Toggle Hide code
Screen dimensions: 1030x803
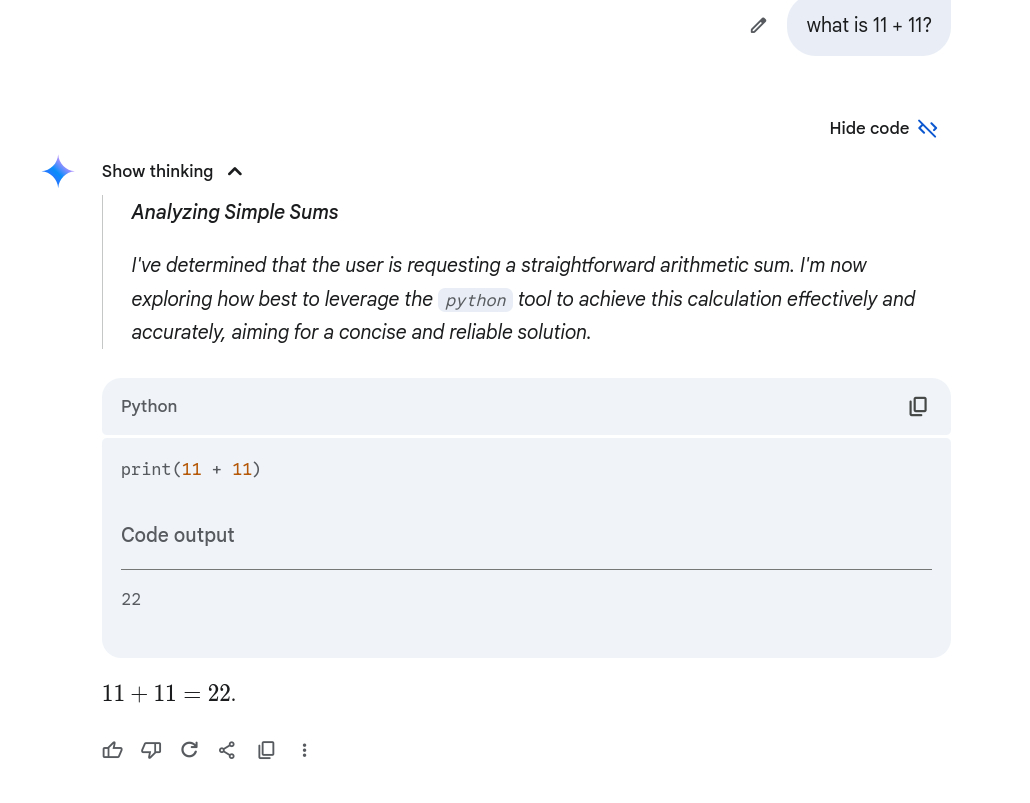[868, 128]
